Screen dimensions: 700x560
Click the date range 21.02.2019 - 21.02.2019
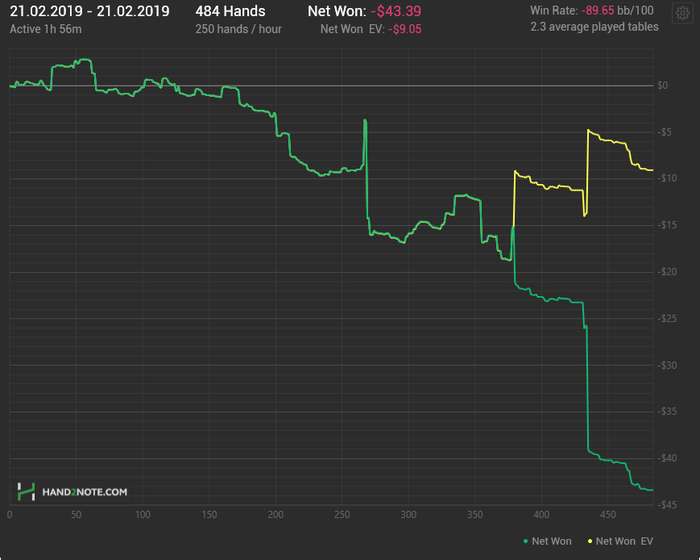tap(89, 11)
